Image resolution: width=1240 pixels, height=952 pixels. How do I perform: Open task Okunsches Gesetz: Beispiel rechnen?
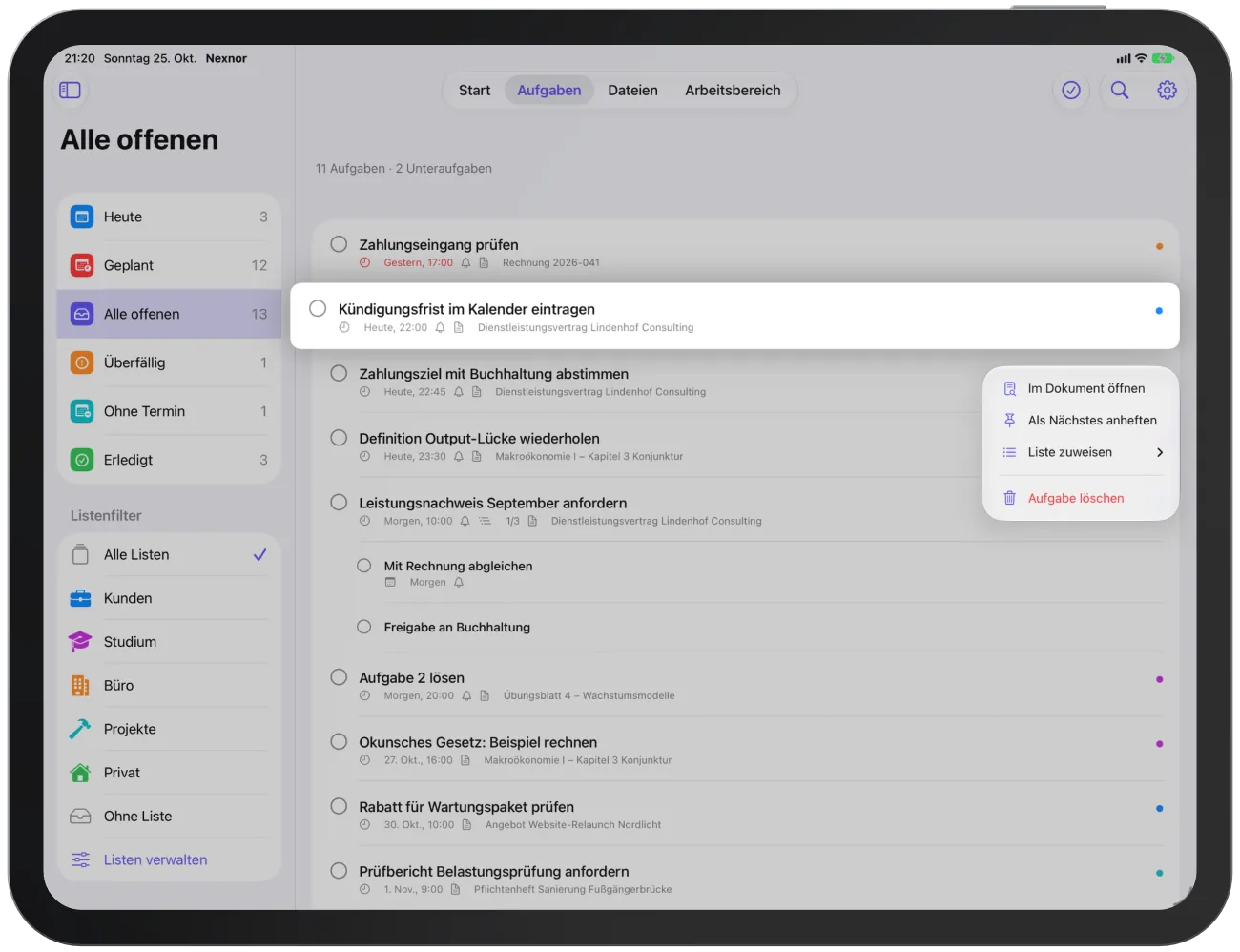[x=478, y=742]
